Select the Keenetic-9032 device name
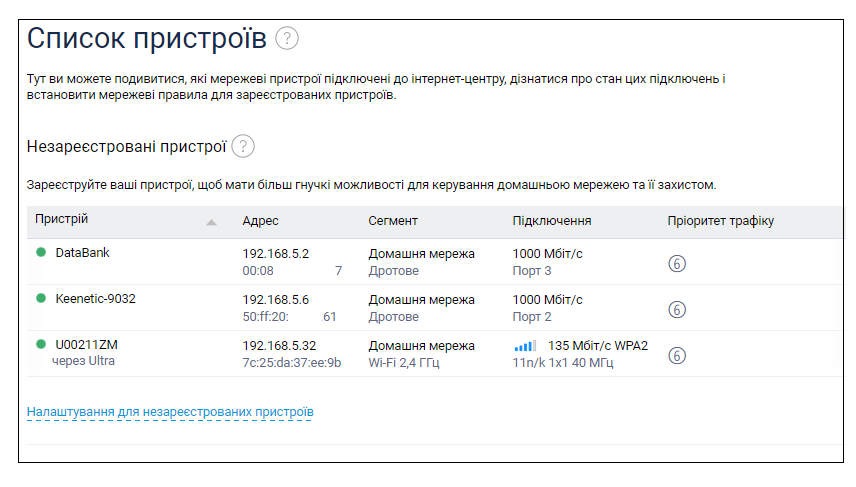The width and height of the screenshot is (856, 487). click(x=97, y=299)
